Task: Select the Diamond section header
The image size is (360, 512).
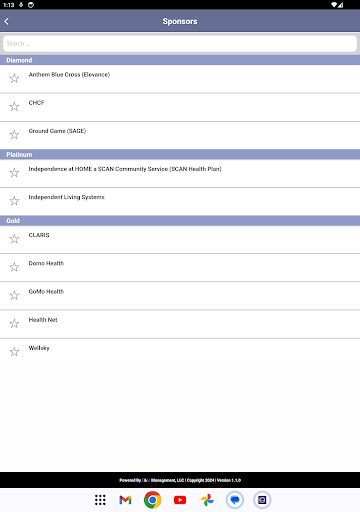Action: [180, 60]
